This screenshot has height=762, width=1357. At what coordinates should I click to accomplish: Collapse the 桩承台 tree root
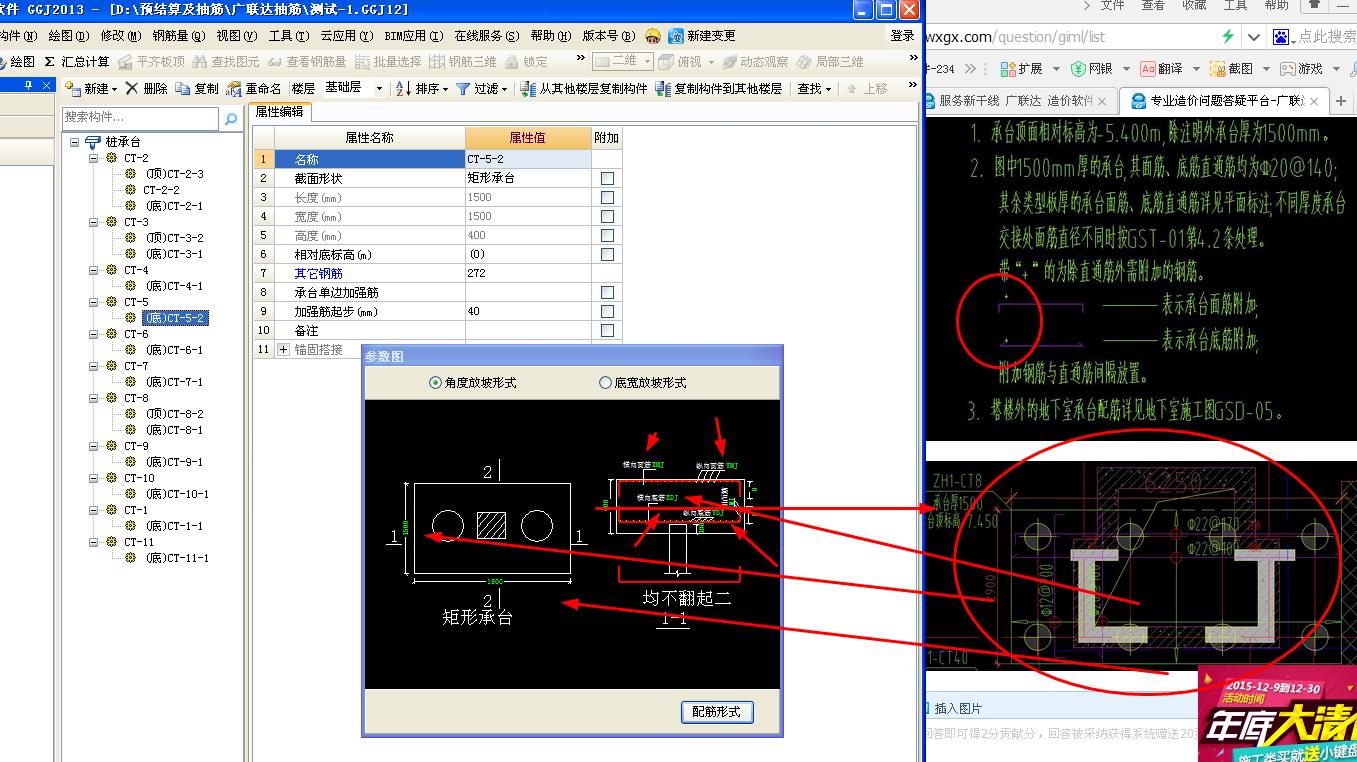coord(74,142)
